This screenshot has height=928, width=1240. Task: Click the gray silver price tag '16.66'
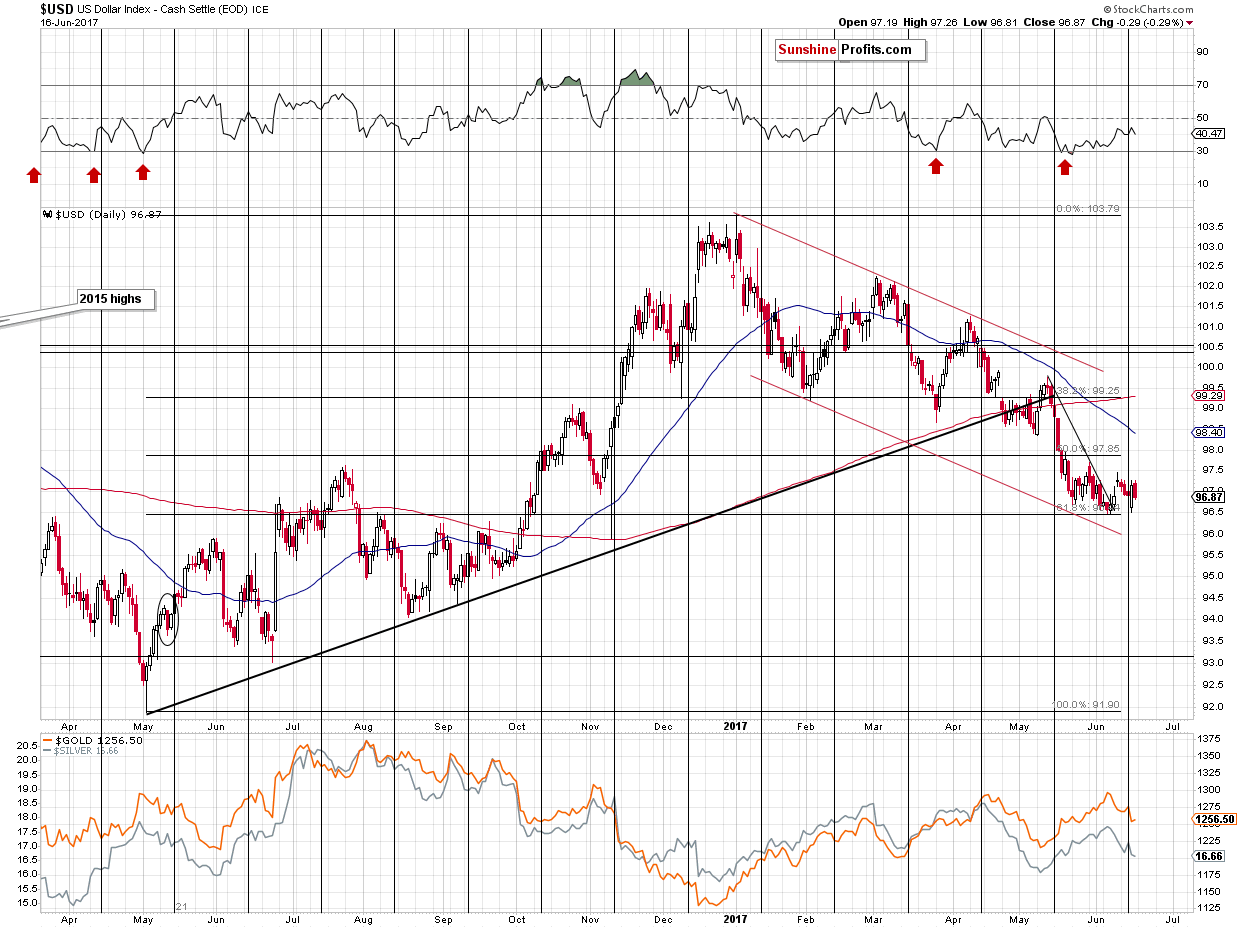[x=1209, y=857]
